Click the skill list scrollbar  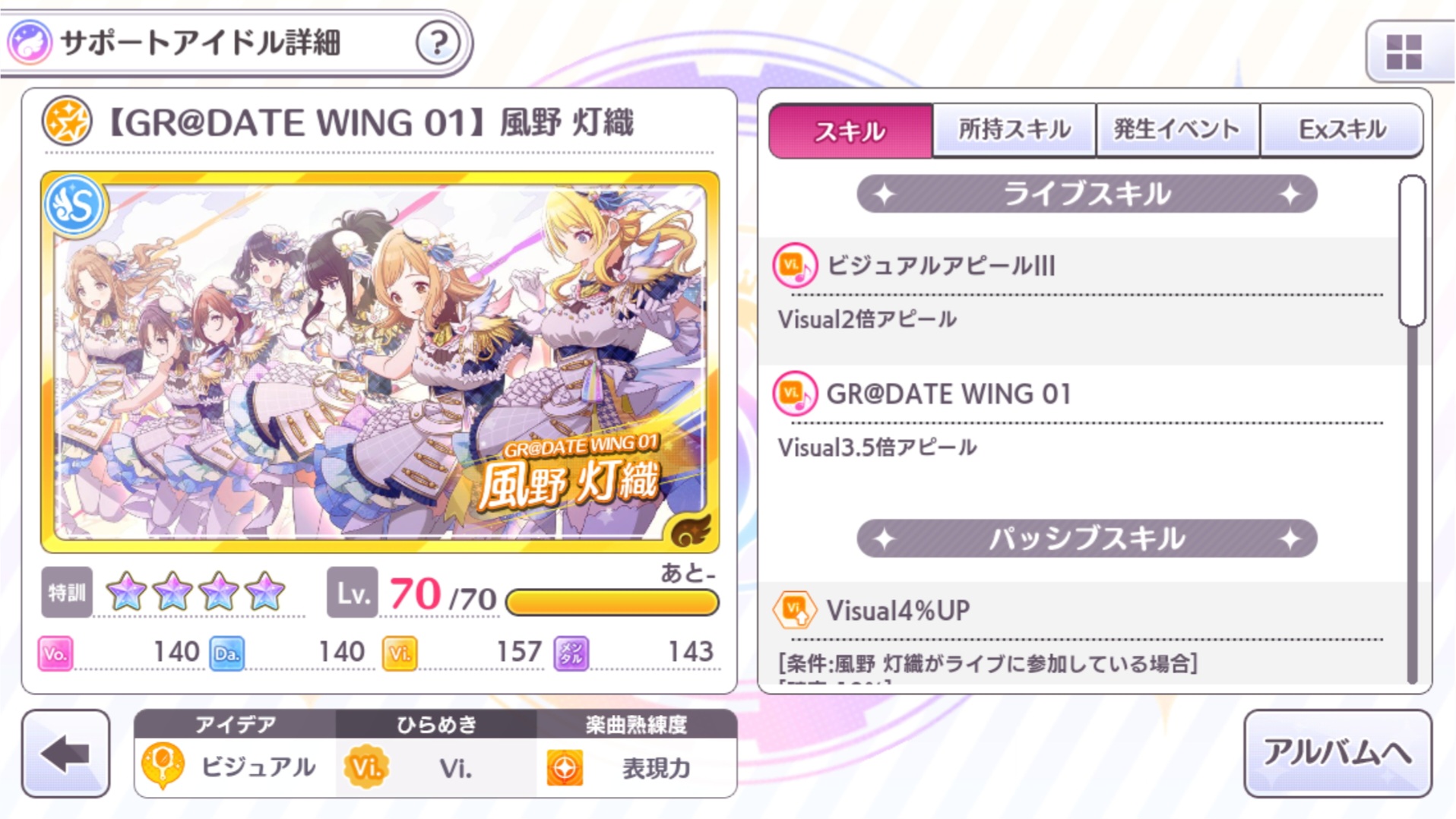point(1412,429)
